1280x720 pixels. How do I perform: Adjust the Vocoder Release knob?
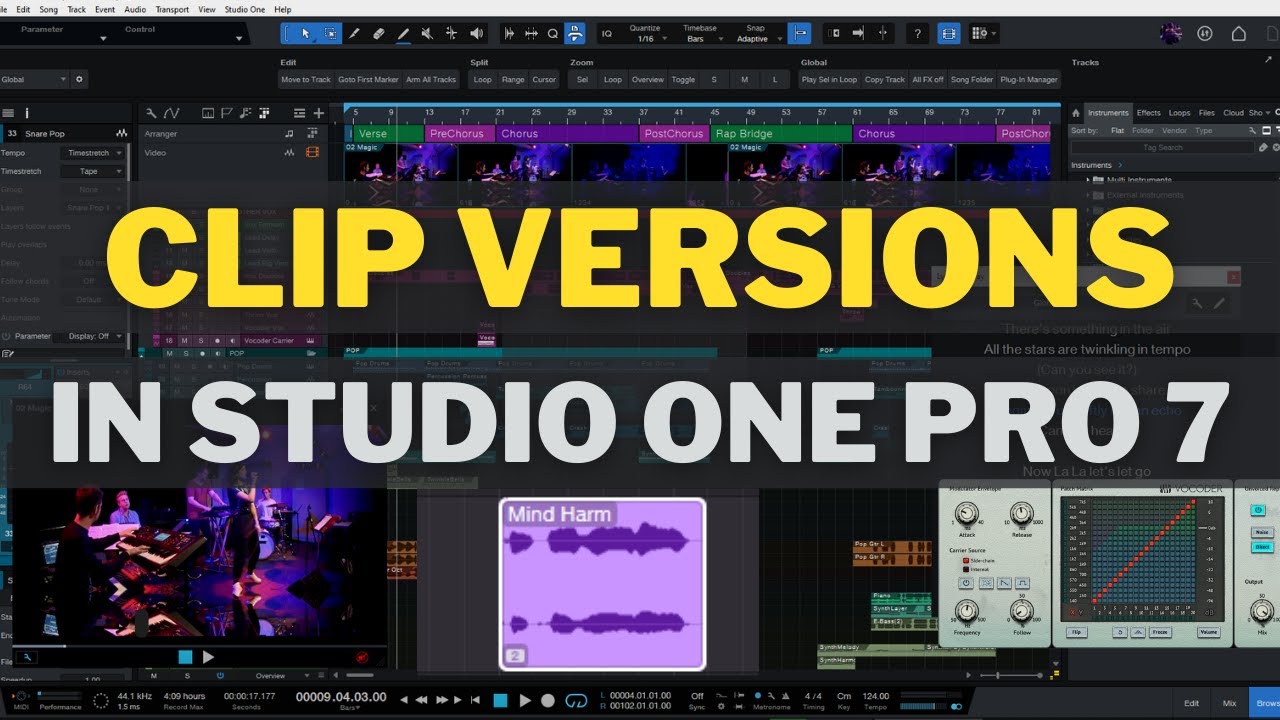[1021, 514]
